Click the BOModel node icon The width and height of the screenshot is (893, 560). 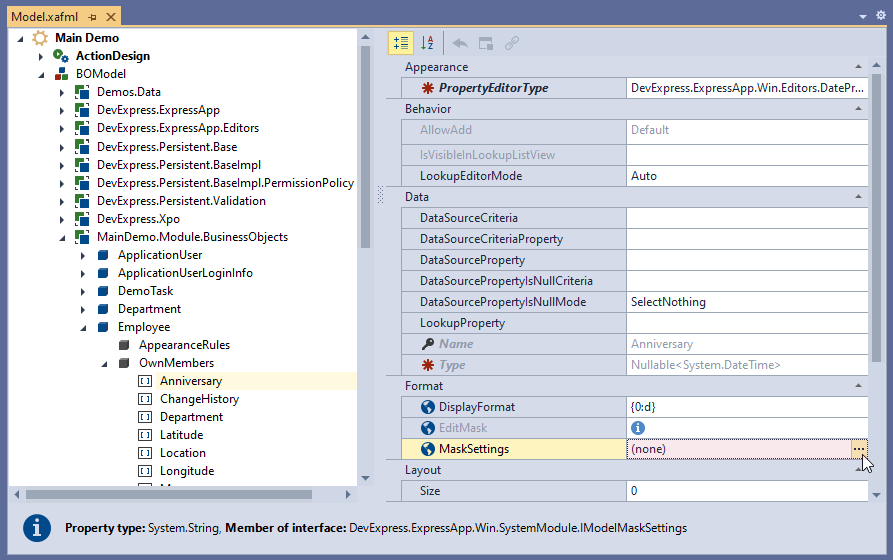[x=61, y=74]
